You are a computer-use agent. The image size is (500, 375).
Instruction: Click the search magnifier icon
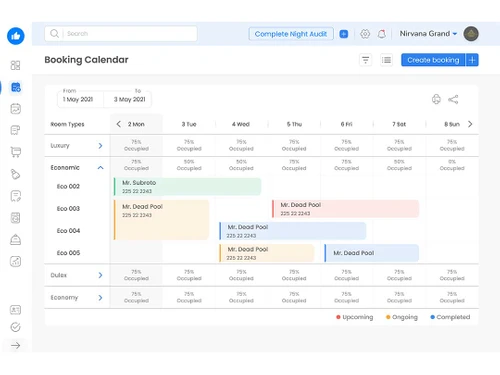(54, 34)
